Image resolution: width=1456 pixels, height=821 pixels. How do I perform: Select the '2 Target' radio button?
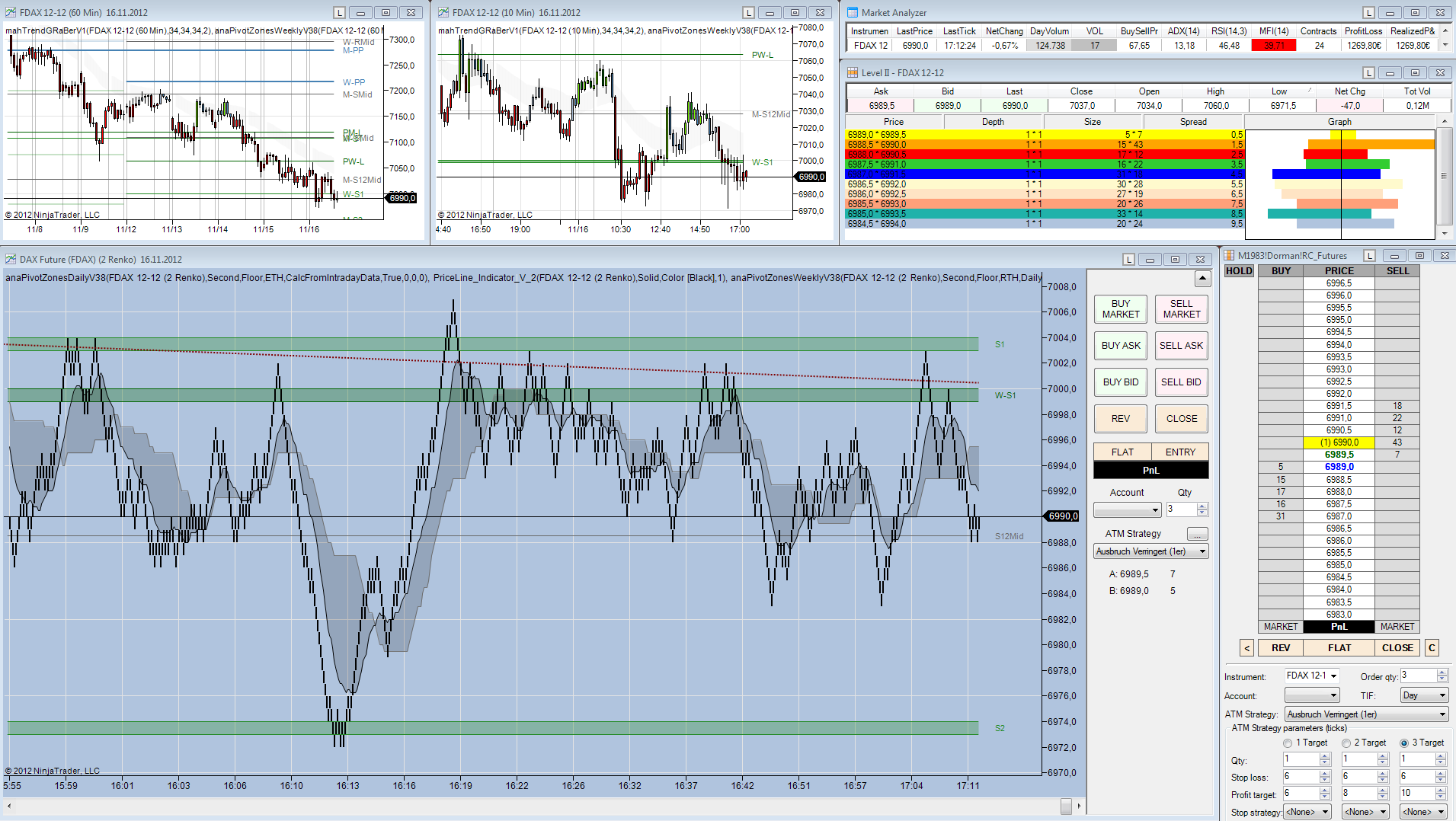[1346, 743]
